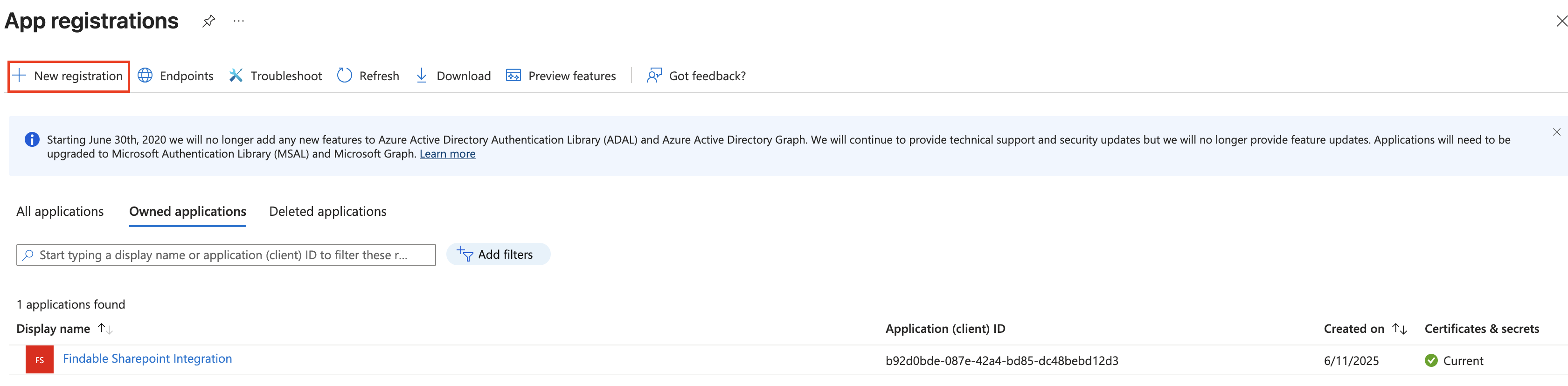Click the created date 6/11/2025
This screenshot has width=1568, height=386.
1351,360
